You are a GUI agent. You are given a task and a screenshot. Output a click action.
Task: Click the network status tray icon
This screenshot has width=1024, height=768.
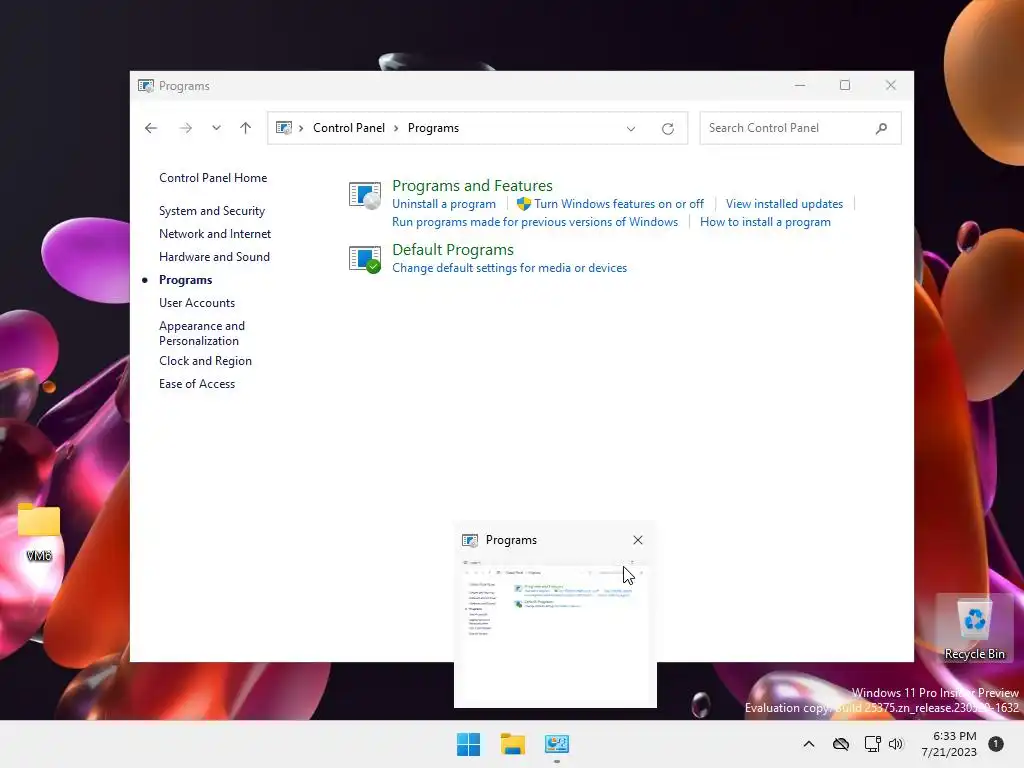click(872, 744)
